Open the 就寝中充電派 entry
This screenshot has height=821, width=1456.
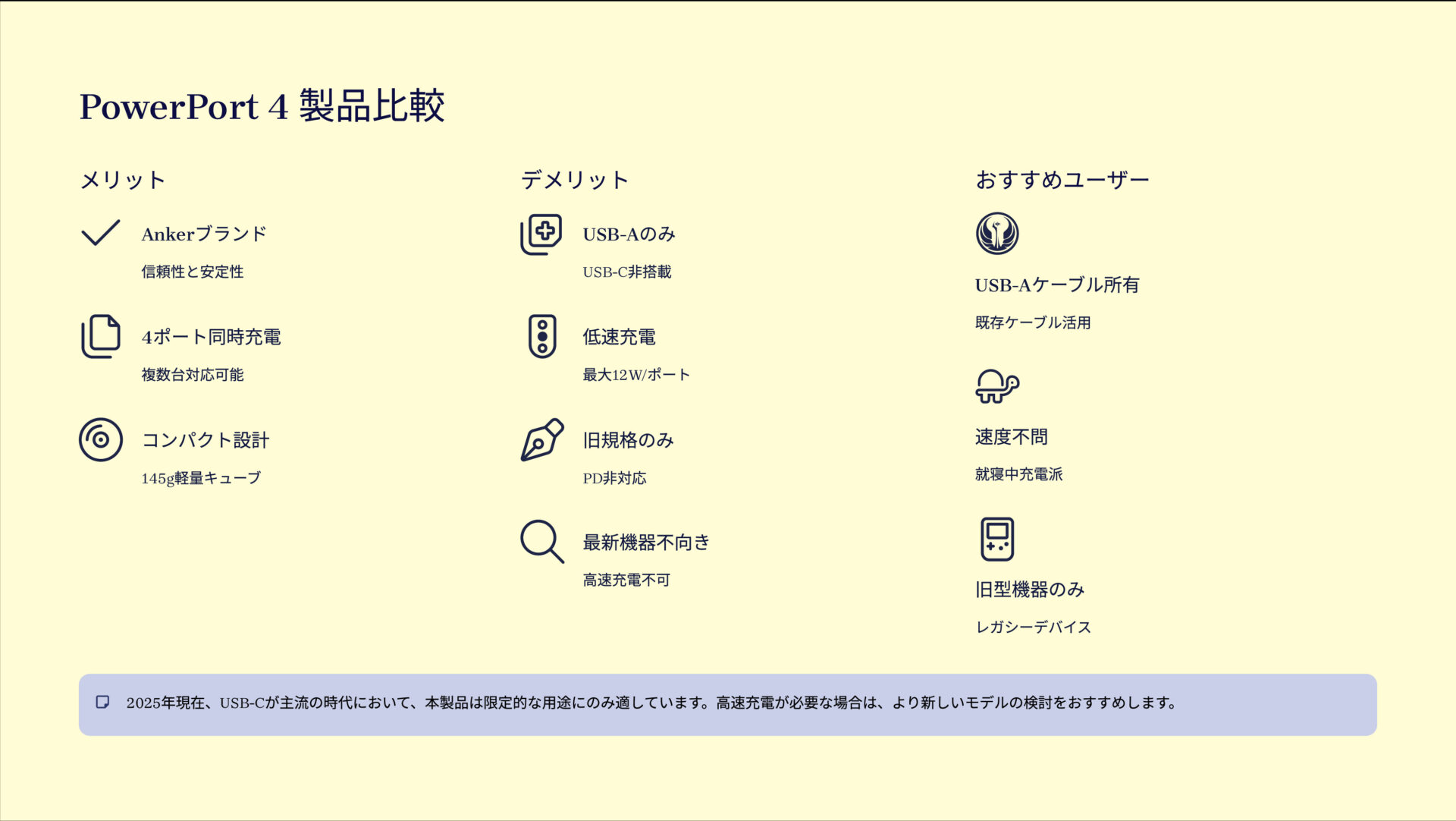point(1018,474)
